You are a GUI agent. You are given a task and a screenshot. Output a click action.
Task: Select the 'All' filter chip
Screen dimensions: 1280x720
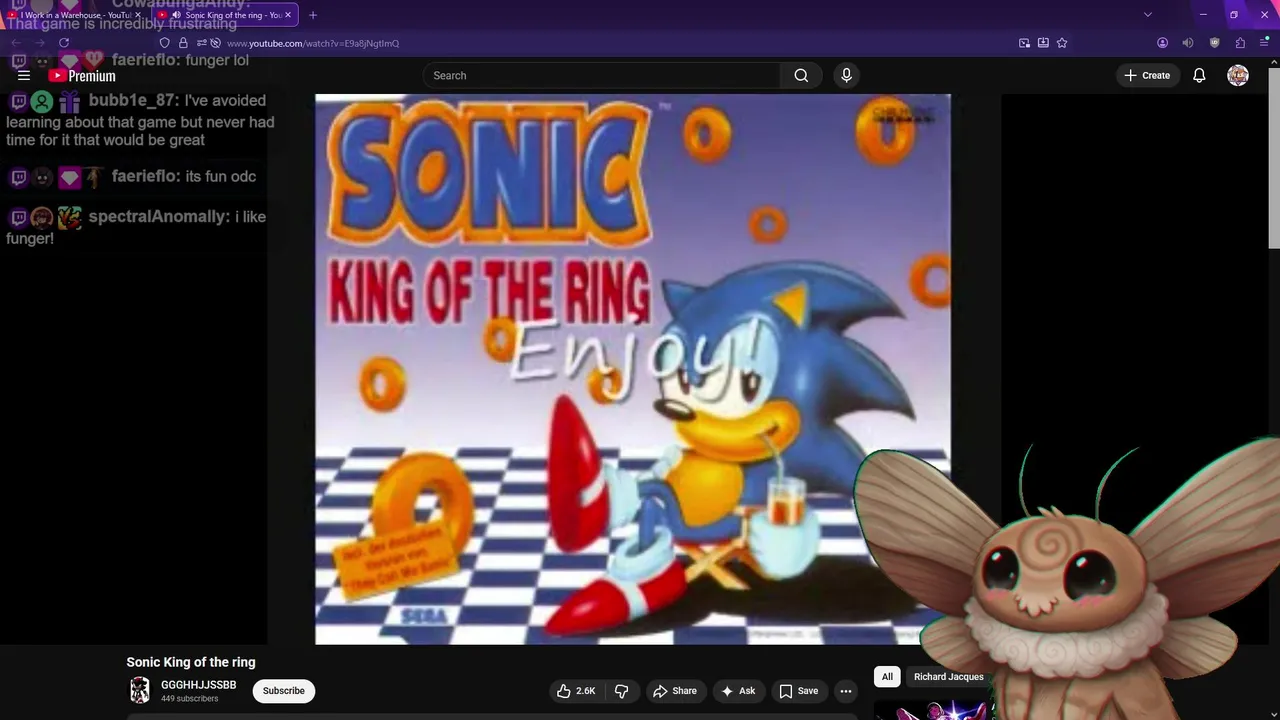click(887, 677)
